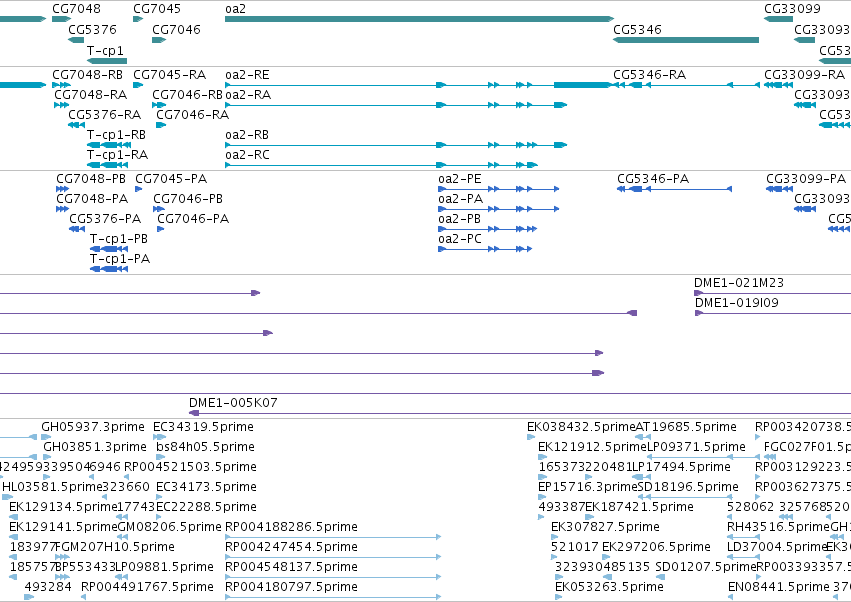
Task: Open the CG7045-RA transcript label
Action: (x=169, y=74)
